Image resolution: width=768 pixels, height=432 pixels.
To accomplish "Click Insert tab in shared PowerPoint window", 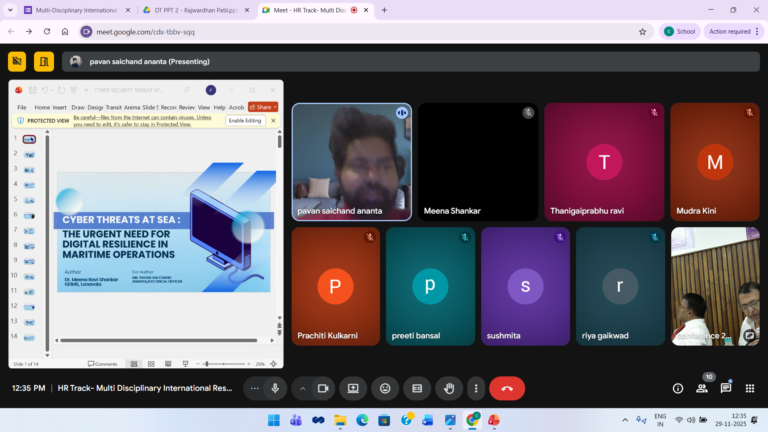I will click(x=60, y=107).
